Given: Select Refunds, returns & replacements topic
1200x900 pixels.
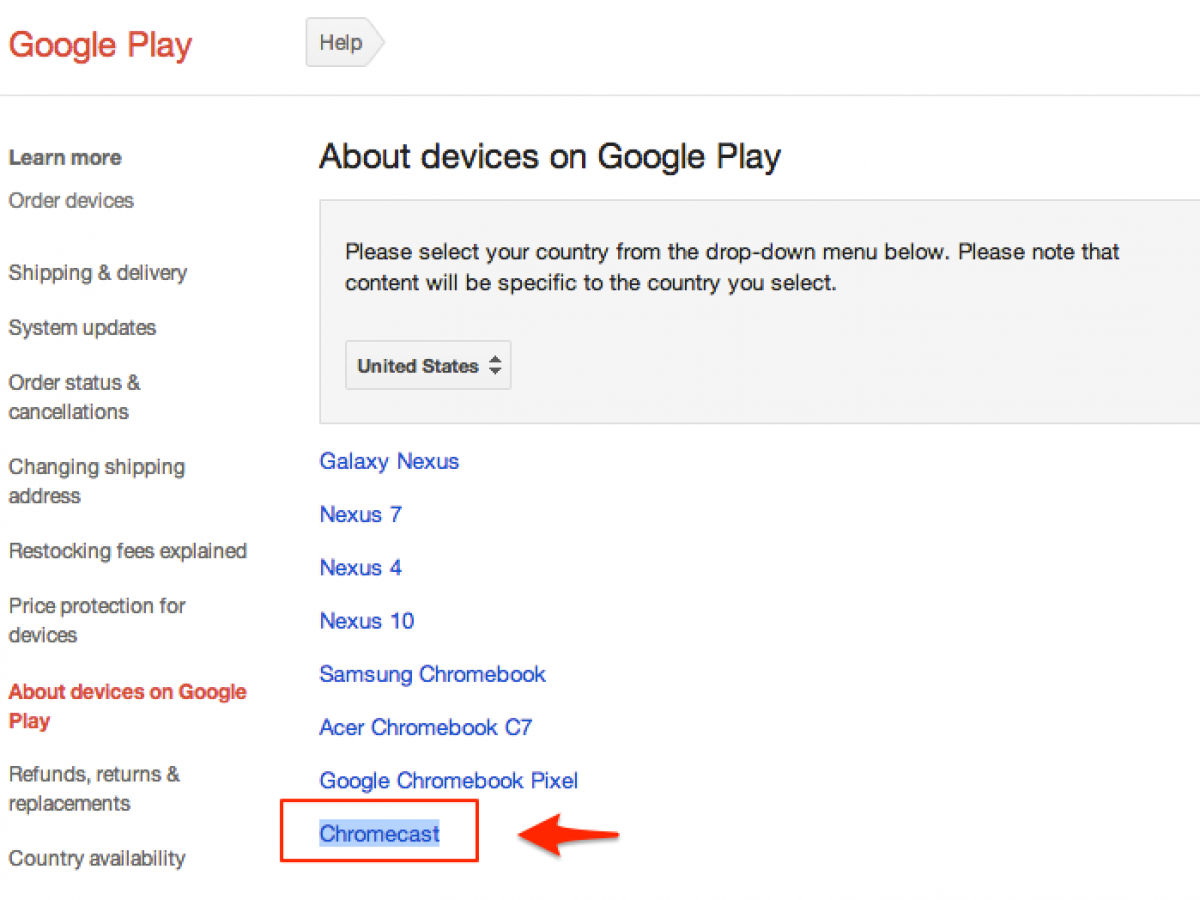Looking at the screenshot, I should tap(94, 788).
